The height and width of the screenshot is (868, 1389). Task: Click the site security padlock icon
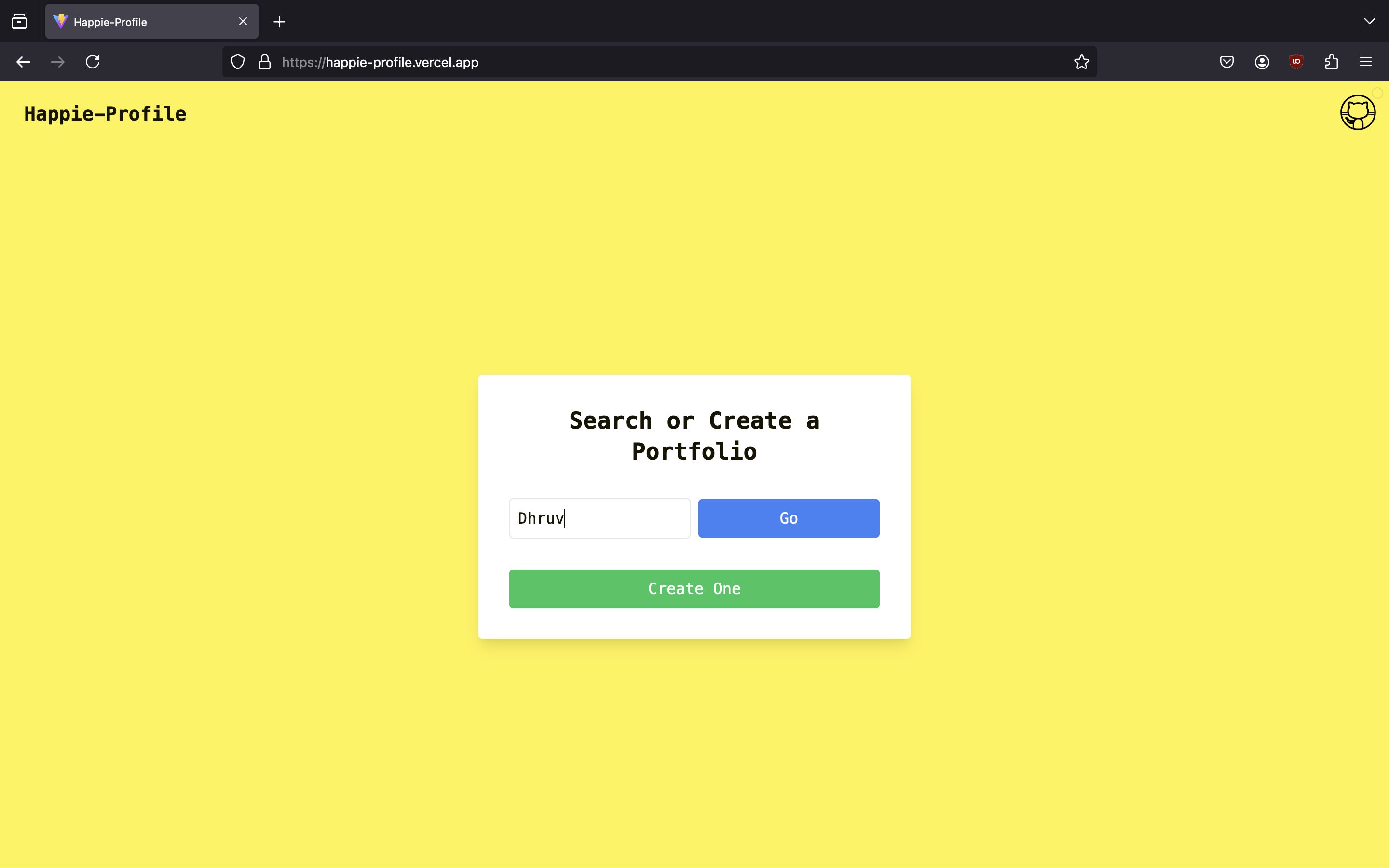(x=265, y=62)
